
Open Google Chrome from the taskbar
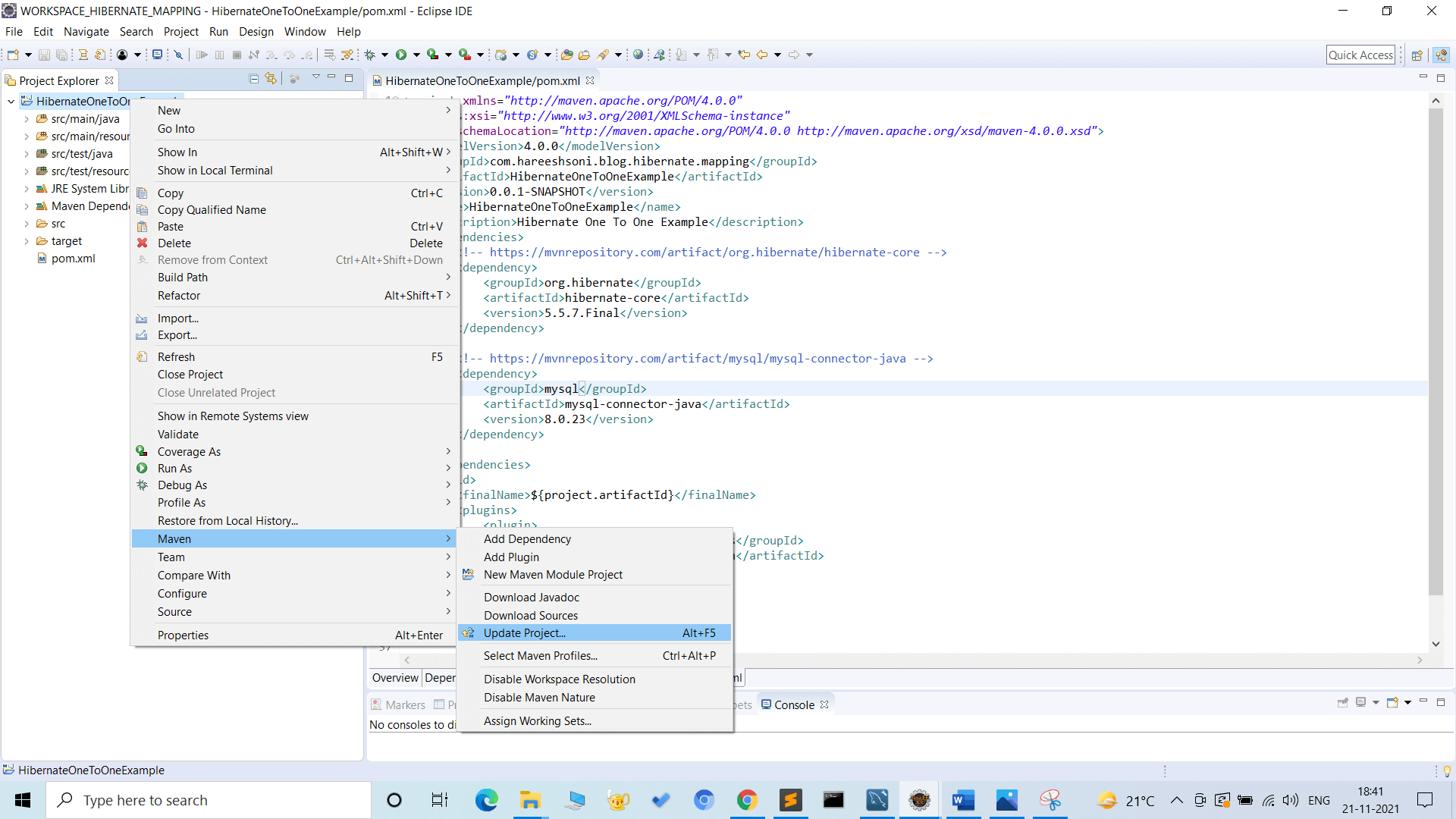747,800
